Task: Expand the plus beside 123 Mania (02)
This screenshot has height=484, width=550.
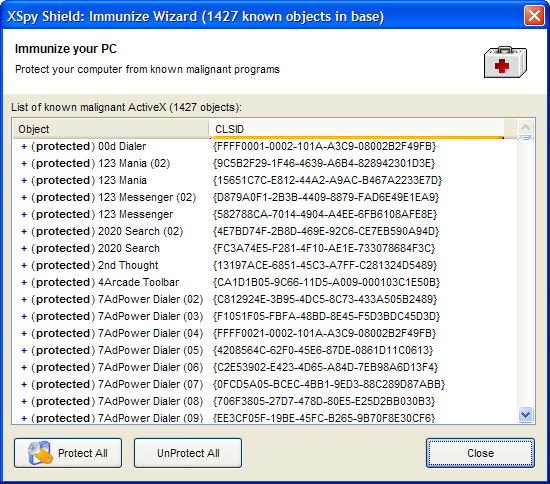Action: pos(24,163)
